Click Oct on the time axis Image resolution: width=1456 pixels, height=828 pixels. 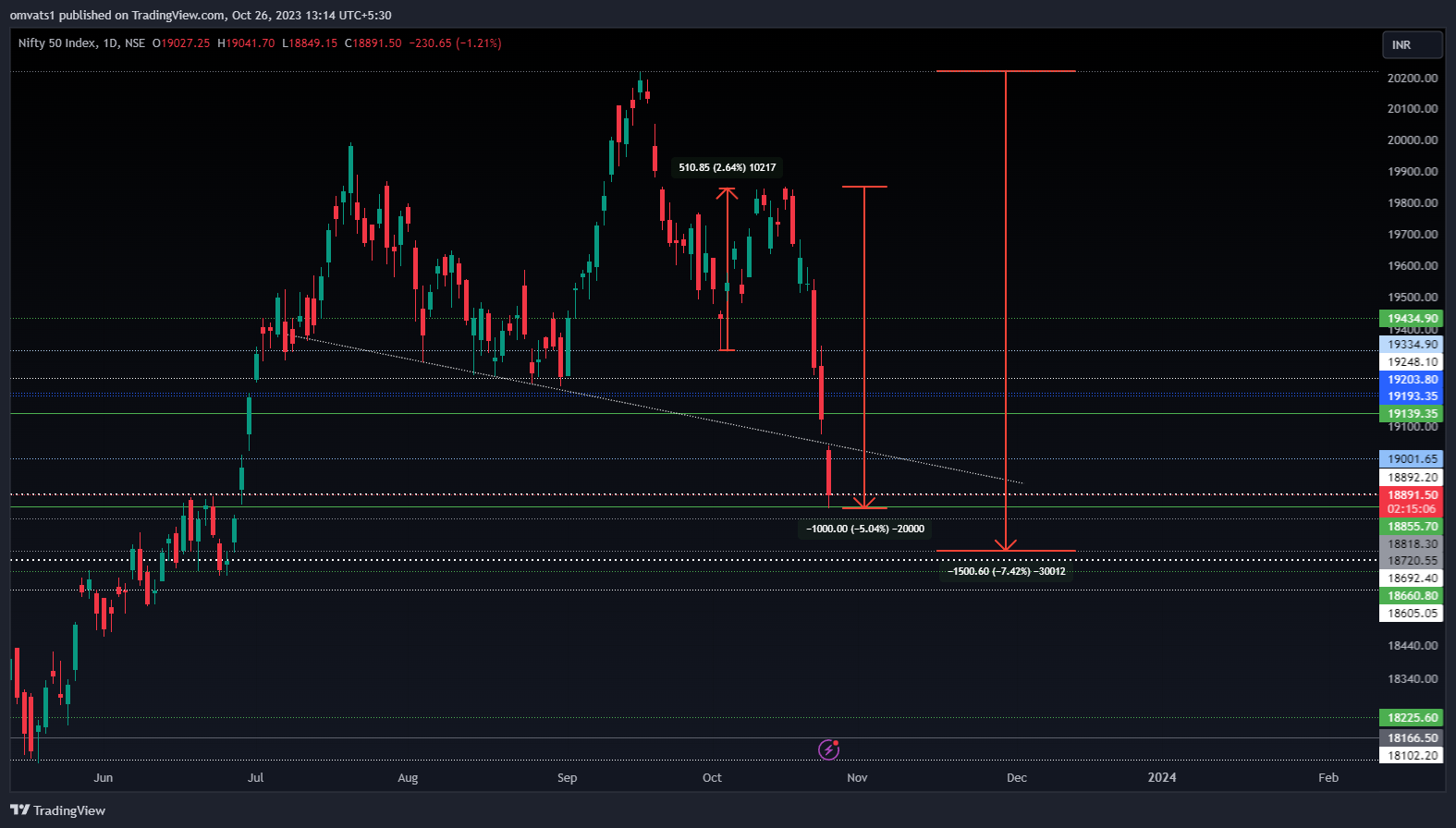click(712, 778)
